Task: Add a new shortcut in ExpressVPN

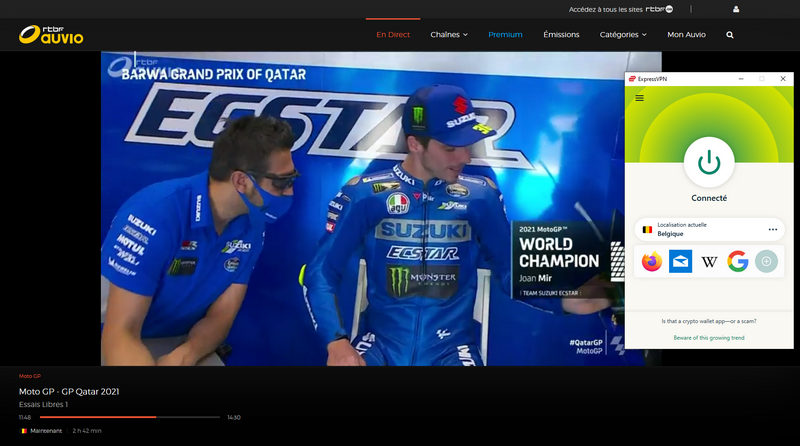Action: pyautogui.click(x=766, y=261)
